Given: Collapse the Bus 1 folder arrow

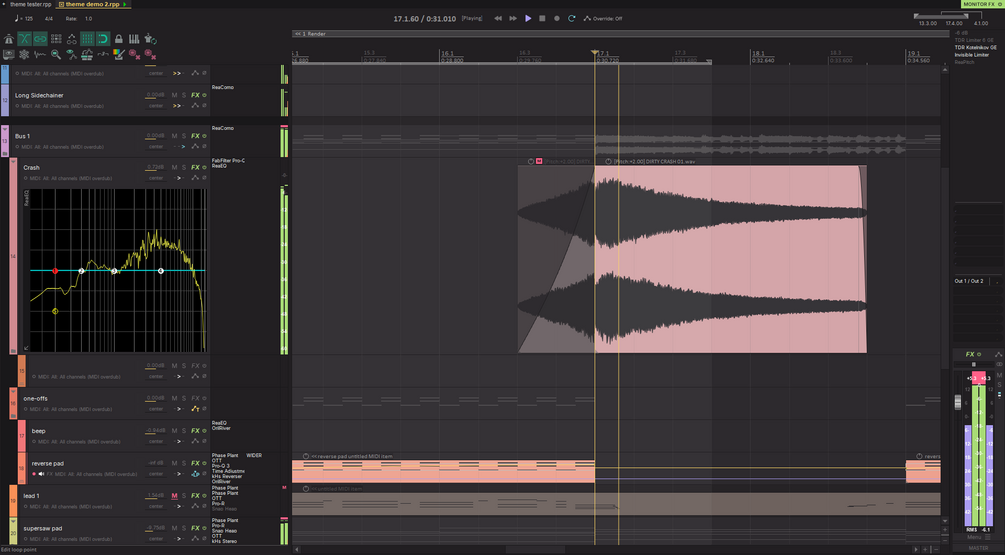Looking at the screenshot, I should point(4,129).
